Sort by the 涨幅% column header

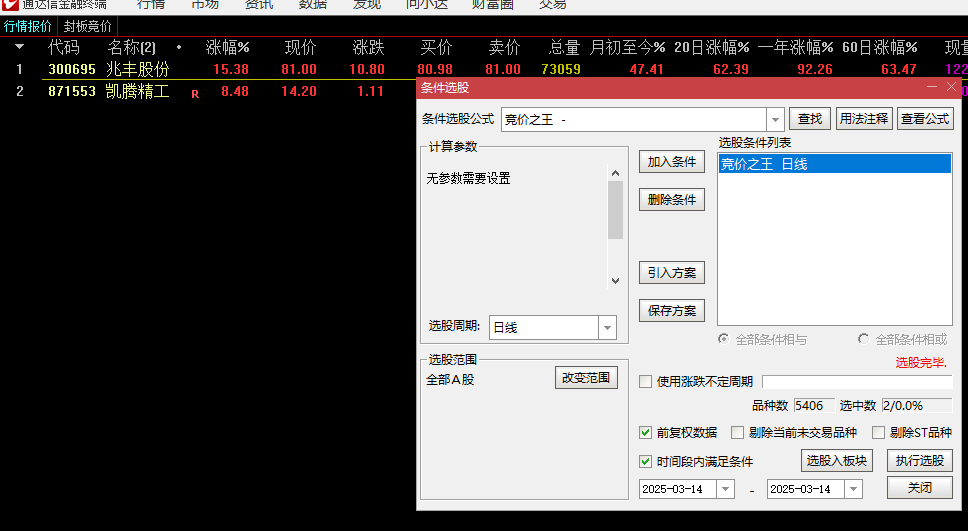(x=228, y=47)
